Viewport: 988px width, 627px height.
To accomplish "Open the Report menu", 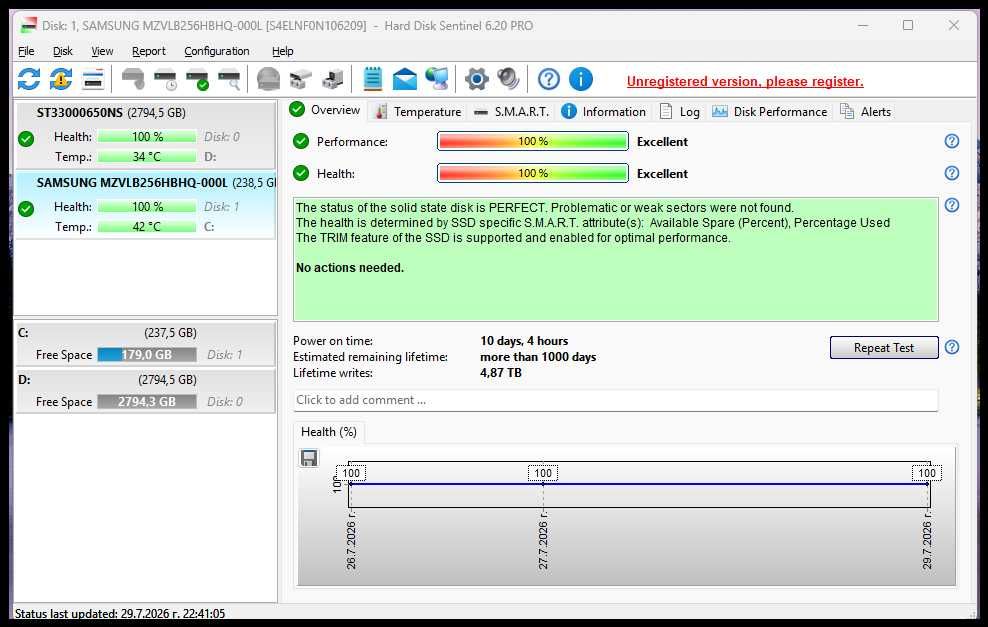I will click(x=149, y=51).
